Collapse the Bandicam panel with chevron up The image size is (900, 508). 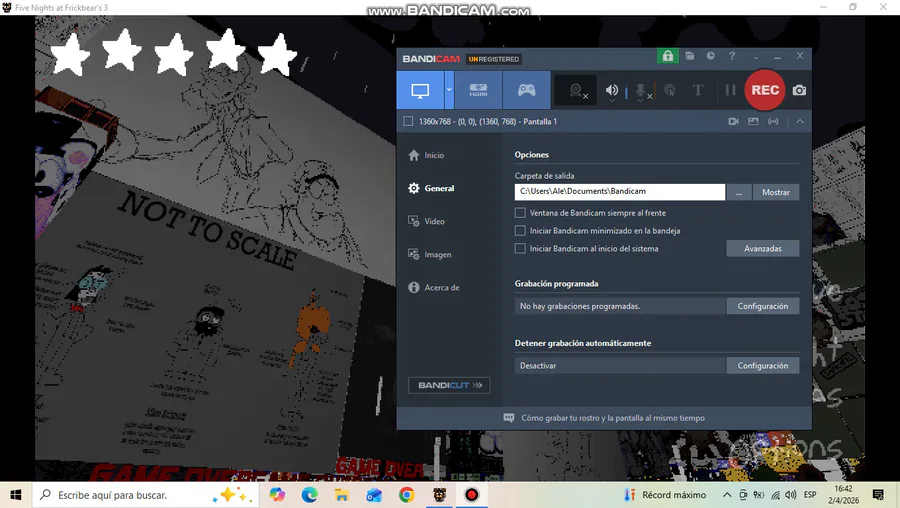pos(800,122)
